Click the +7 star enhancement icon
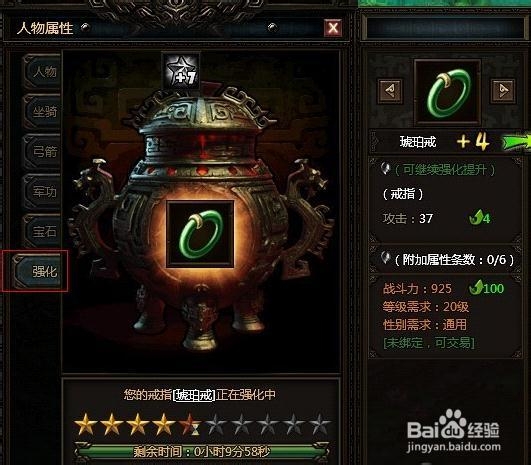The height and width of the screenshot is (465, 531). coord(181,72)
